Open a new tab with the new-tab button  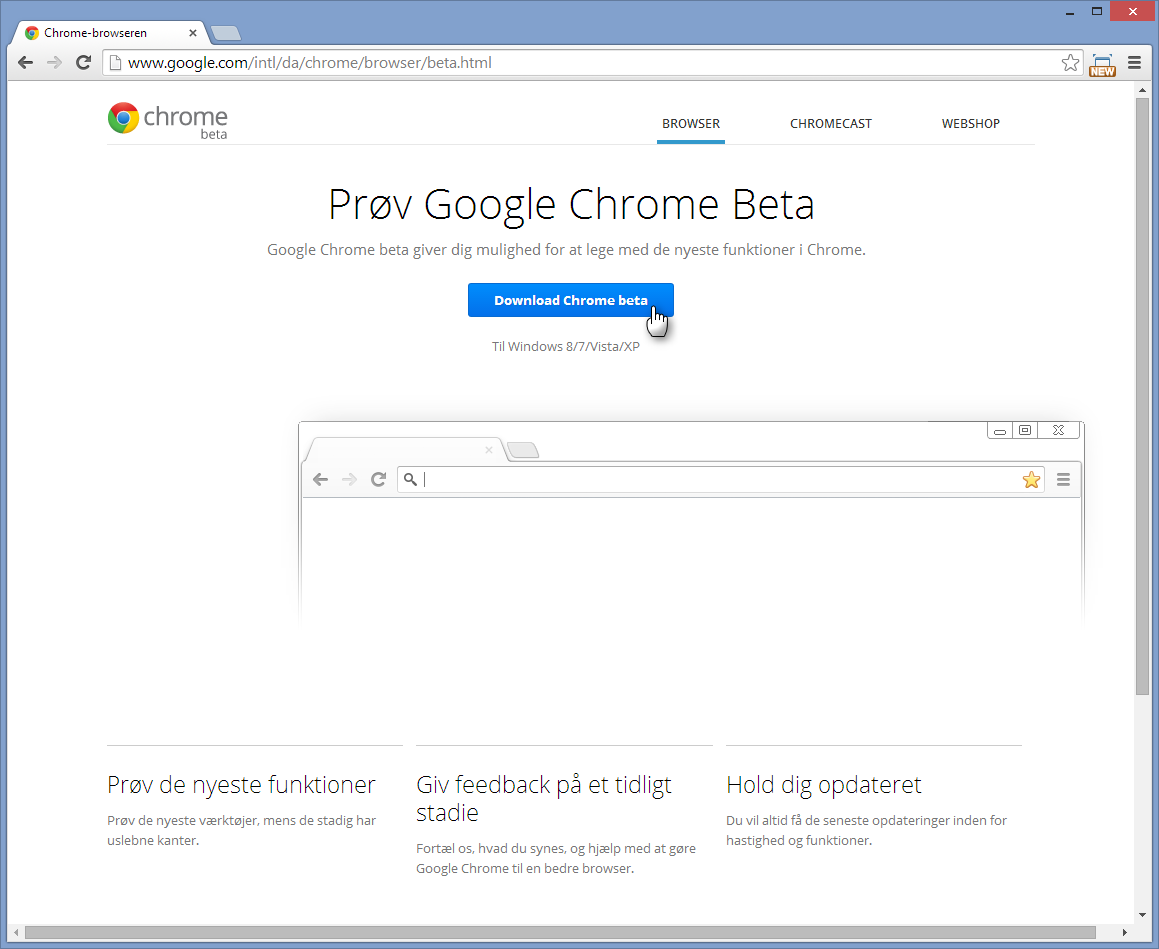[x=226, y=33]
